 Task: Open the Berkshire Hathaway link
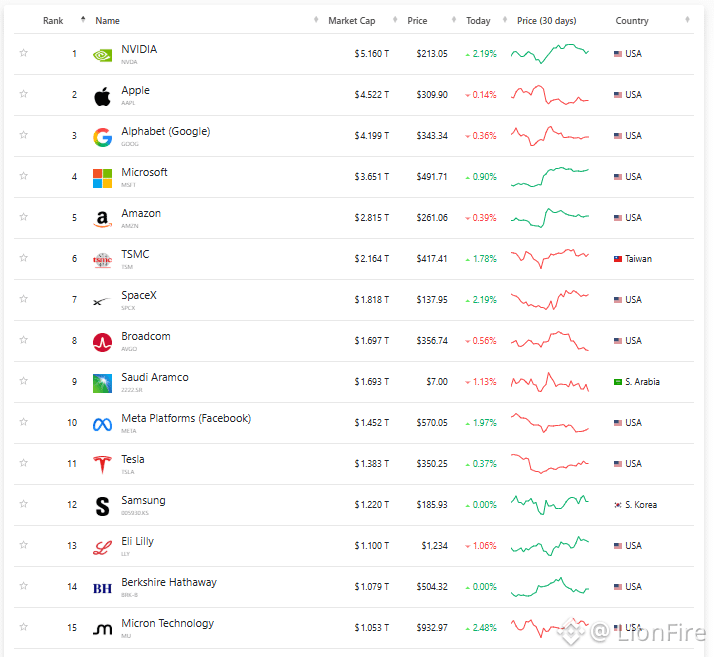point(169,582)
